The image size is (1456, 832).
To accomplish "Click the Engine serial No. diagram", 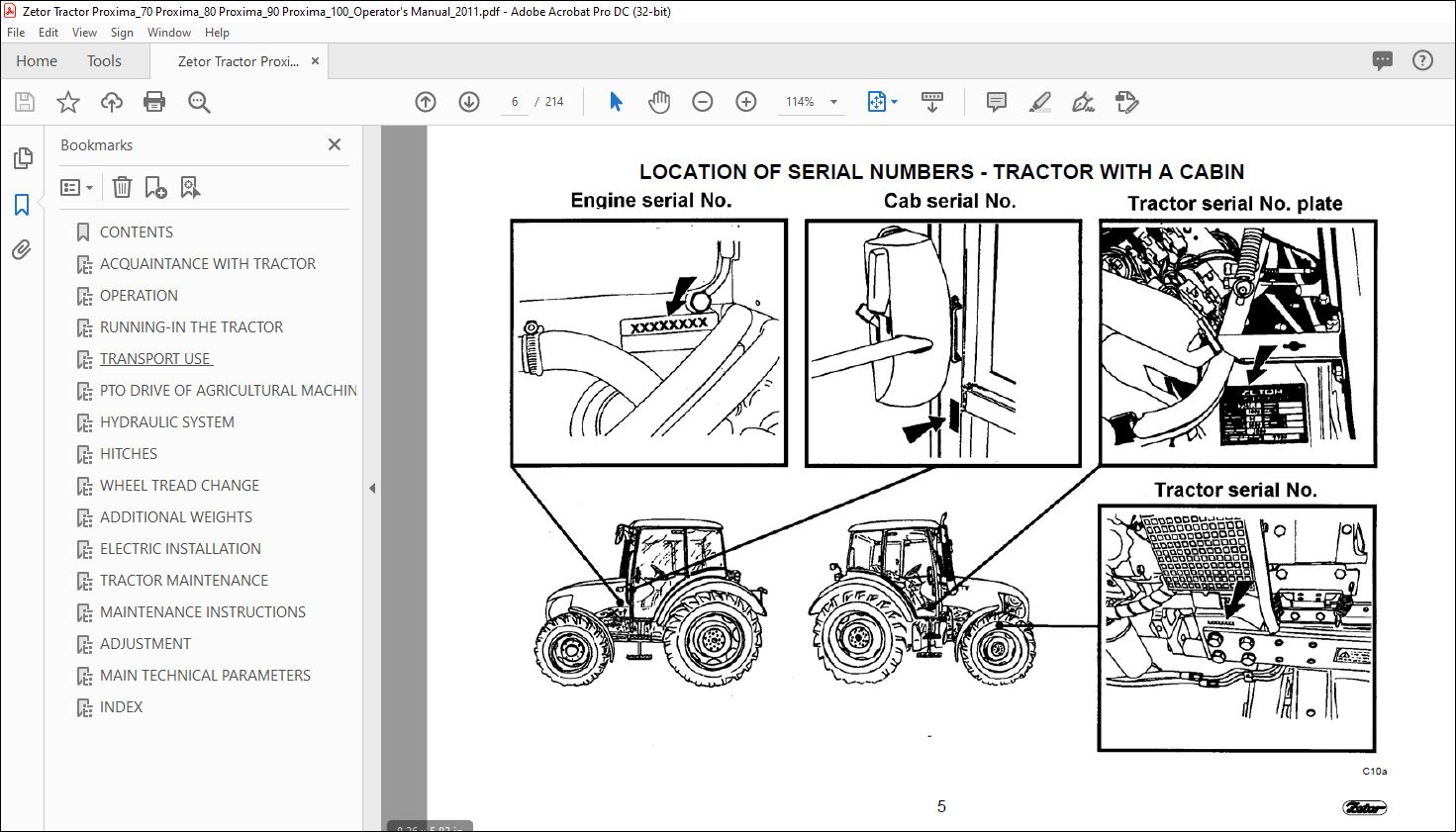I will (649, 342).
